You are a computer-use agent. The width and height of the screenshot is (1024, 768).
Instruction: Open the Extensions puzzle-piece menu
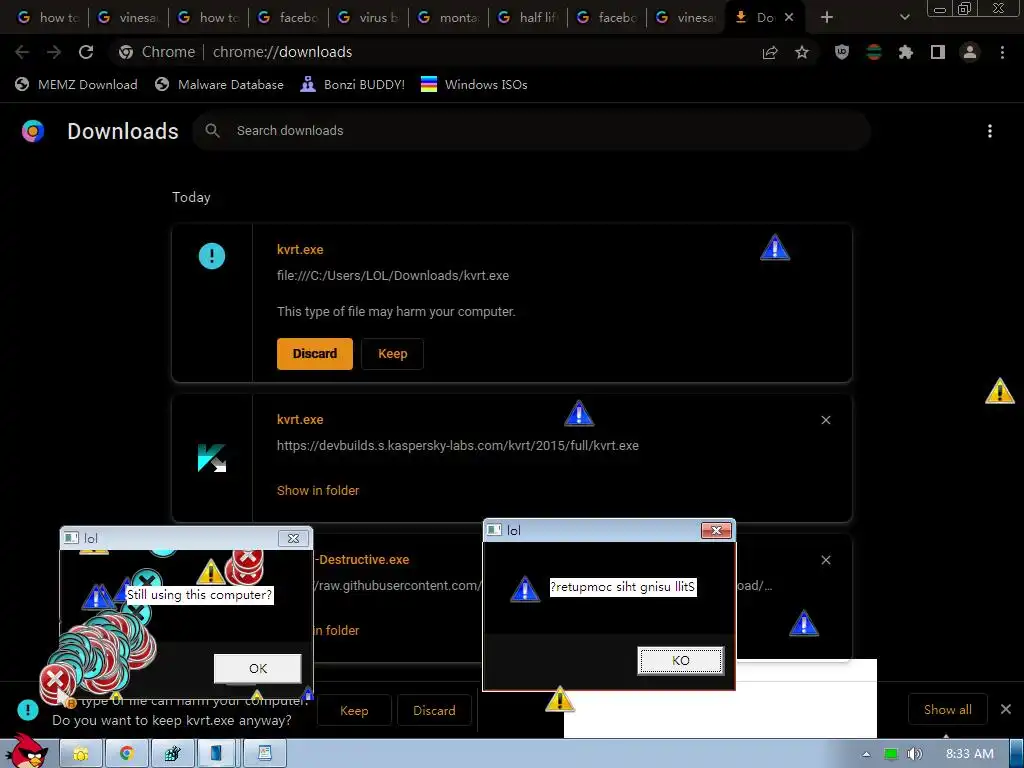(905, 52)
